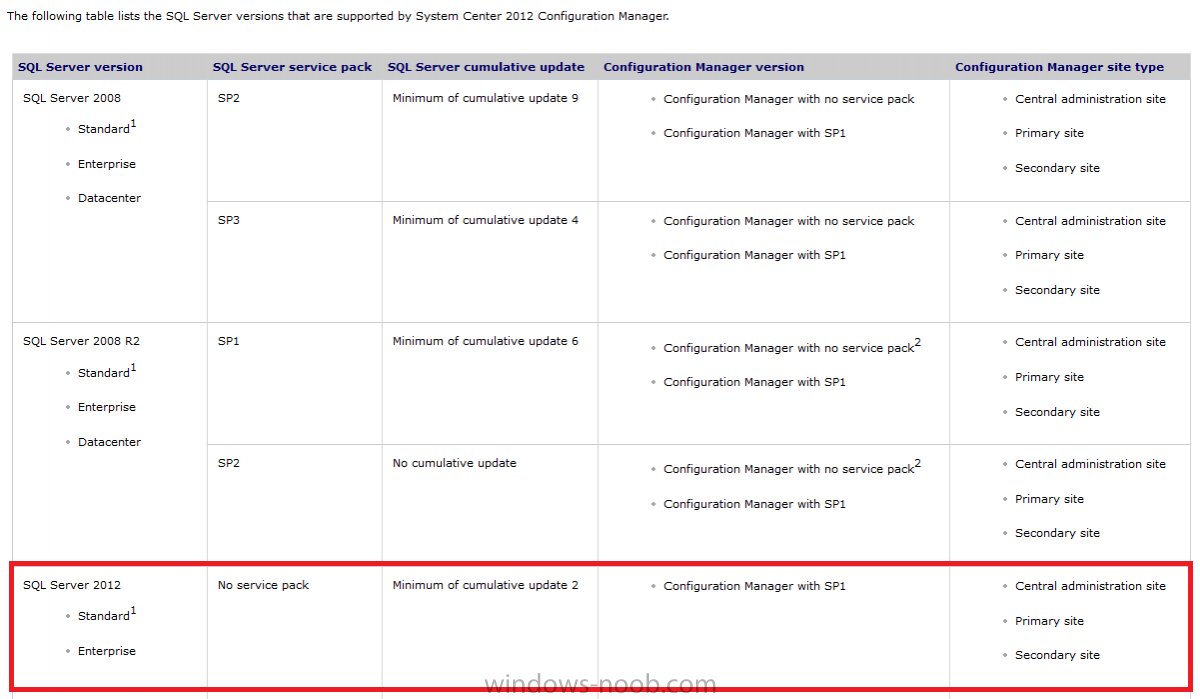Click 'SP2' in the SQL Server 2008 section
1200x699 pixels.
tap(229, 98)
